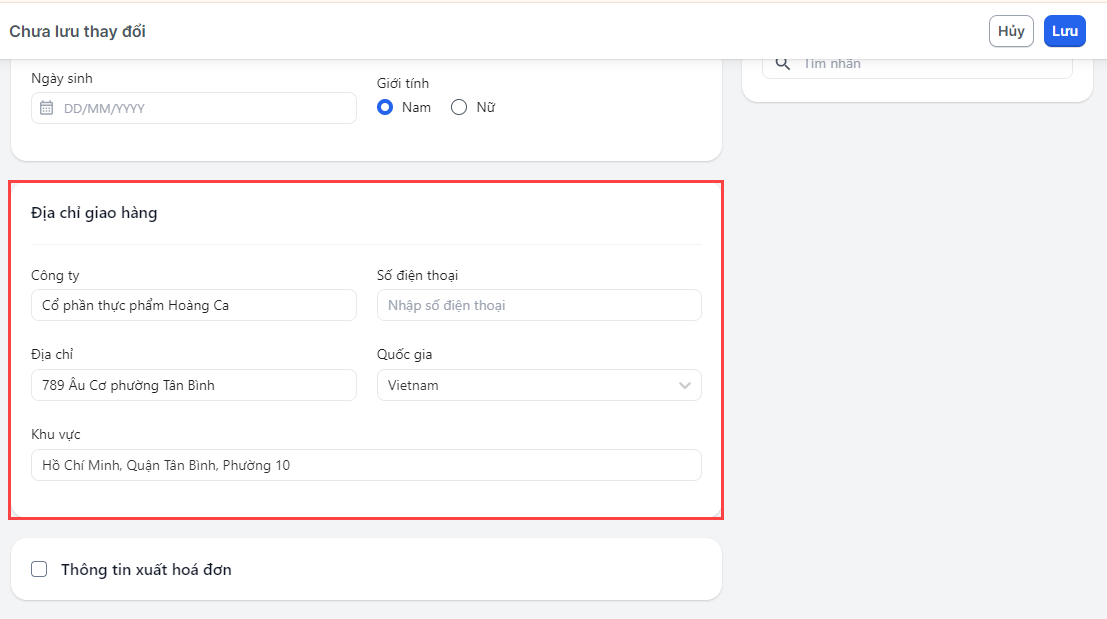Click the Khu vực field label
This screenshot has width=1107, height=619.
(x=56, y=434)
